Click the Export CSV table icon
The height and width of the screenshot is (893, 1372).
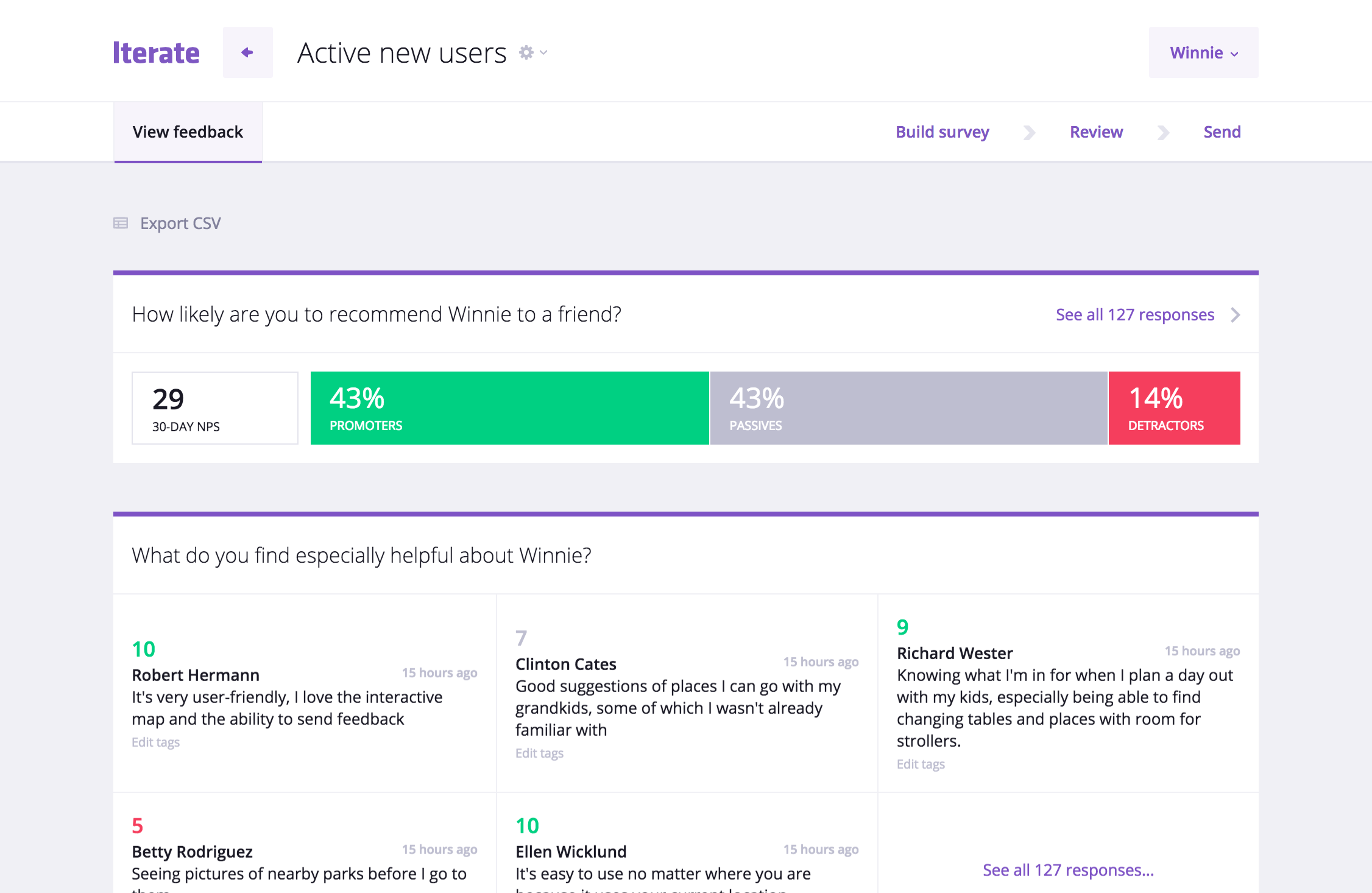click(121, 223)
